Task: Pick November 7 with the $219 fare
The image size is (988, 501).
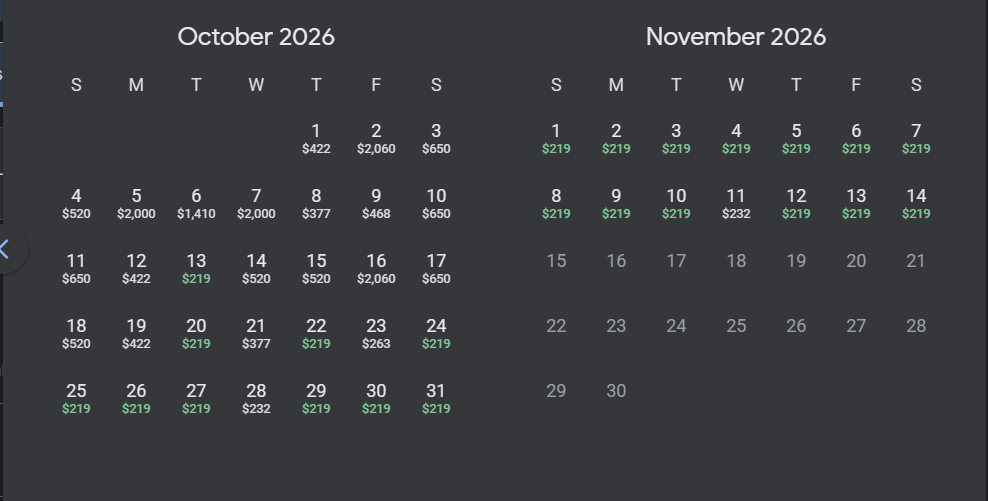Action: [x=916, y=139]
